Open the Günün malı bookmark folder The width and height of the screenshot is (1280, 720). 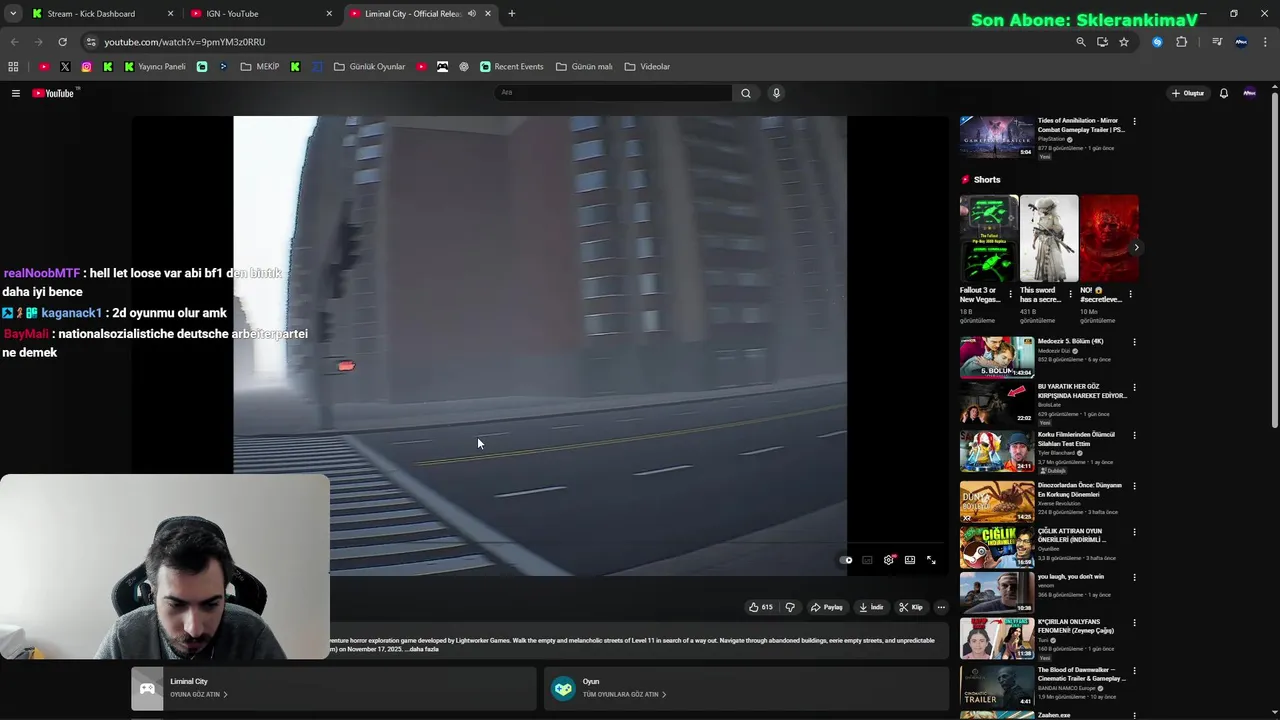point(584,67)
